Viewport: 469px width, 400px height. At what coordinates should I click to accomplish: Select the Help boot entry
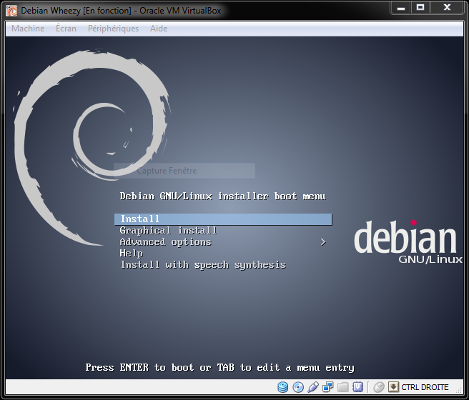tap(131, 253)
